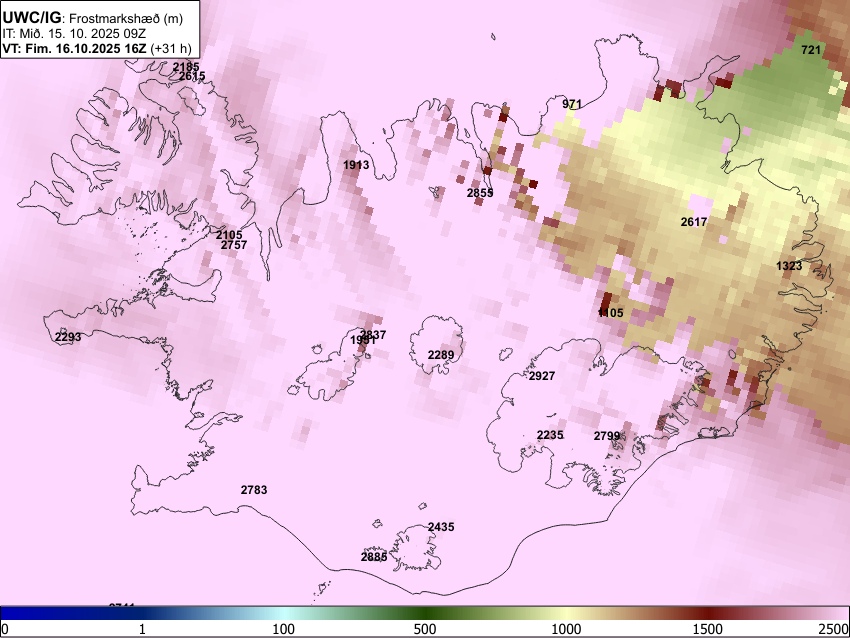The image size is (850, 638).
Task: Click the map value 2855
Action: pos(480,192)
